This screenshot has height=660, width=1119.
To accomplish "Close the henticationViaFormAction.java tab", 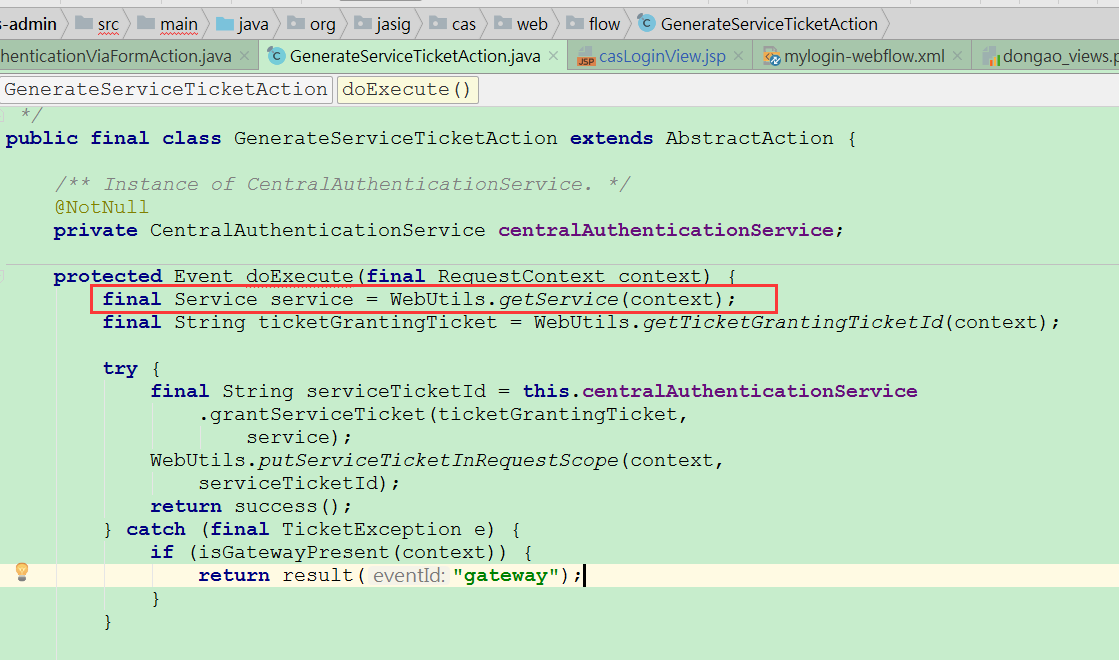I will [x=244, y=56].
